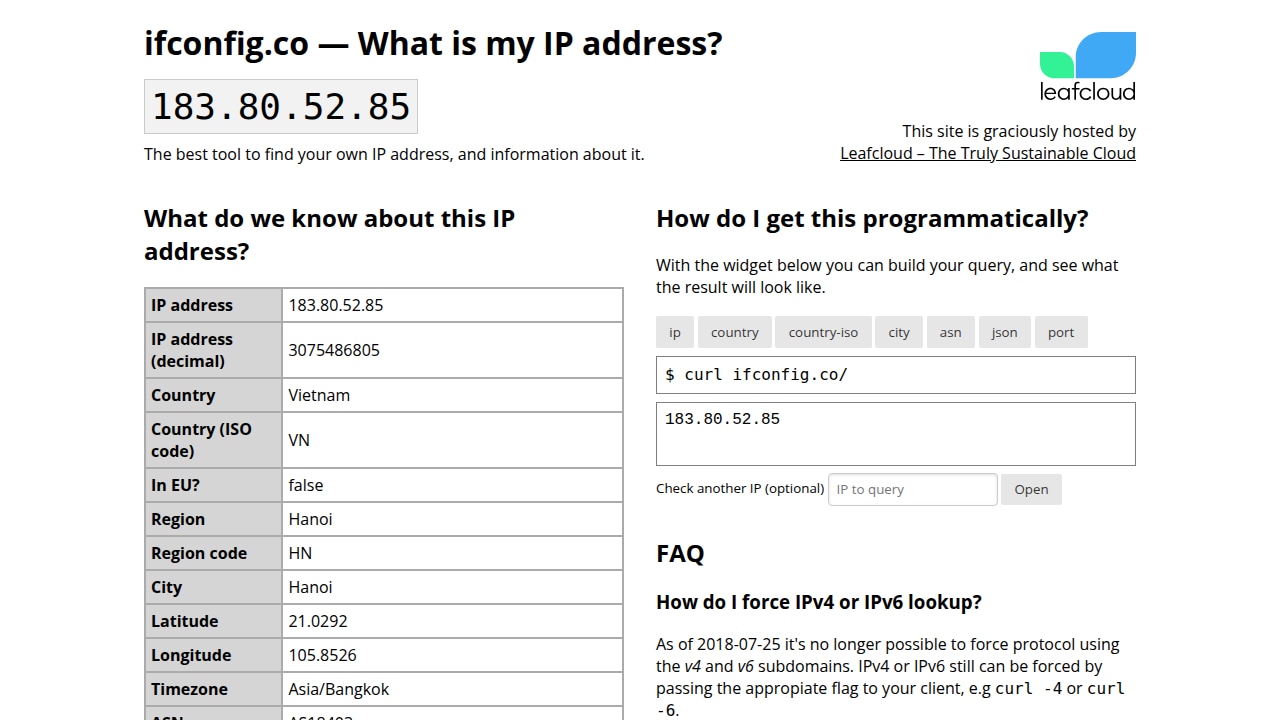The image size is (1280, 720).
Task: Click This site is graciously hosted by text
Action: point(1019,131)
